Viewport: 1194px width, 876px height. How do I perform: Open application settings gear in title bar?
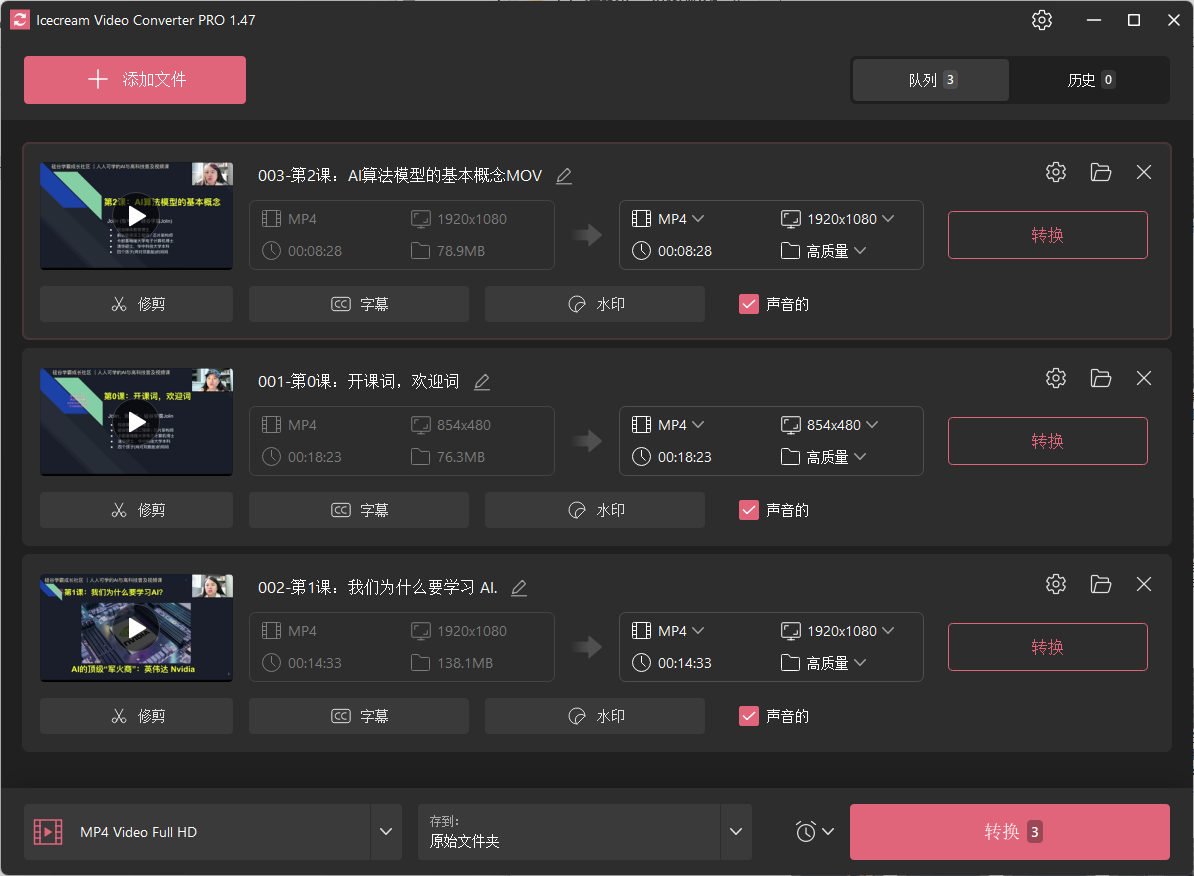[x=1042, y=20]
